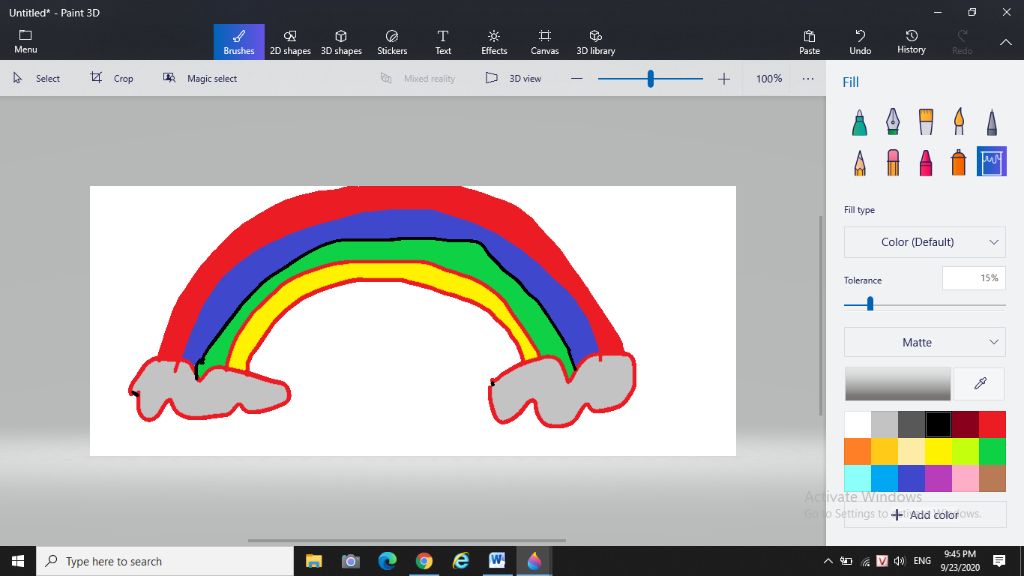Click the current color preview bar

[x=898, y=383]
